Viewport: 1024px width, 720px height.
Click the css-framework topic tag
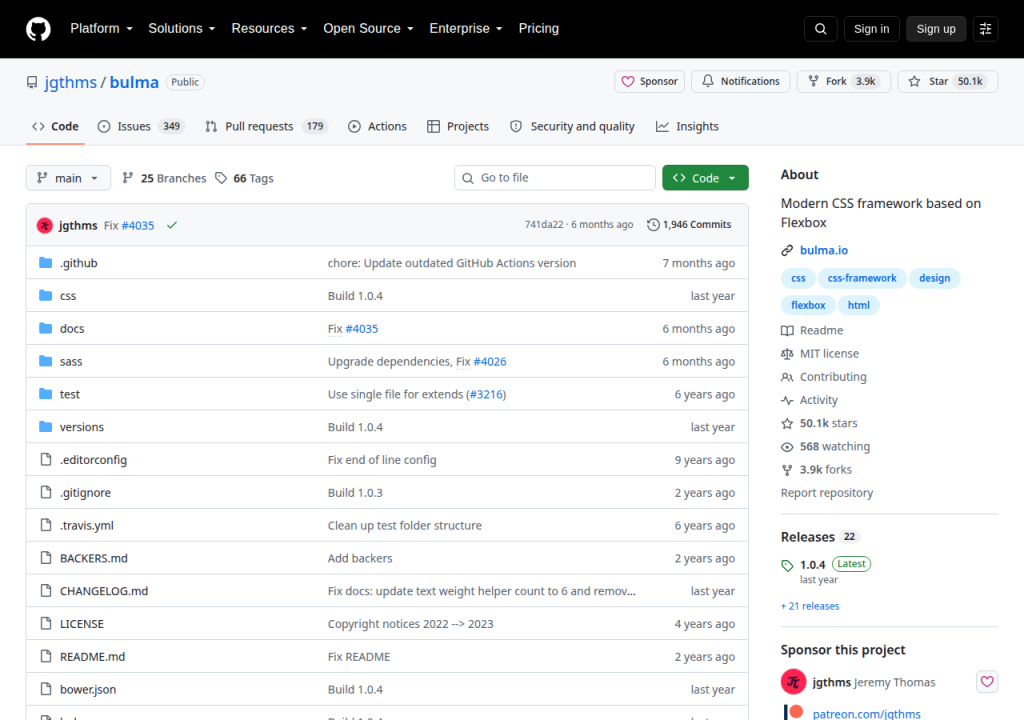point(862,278)
